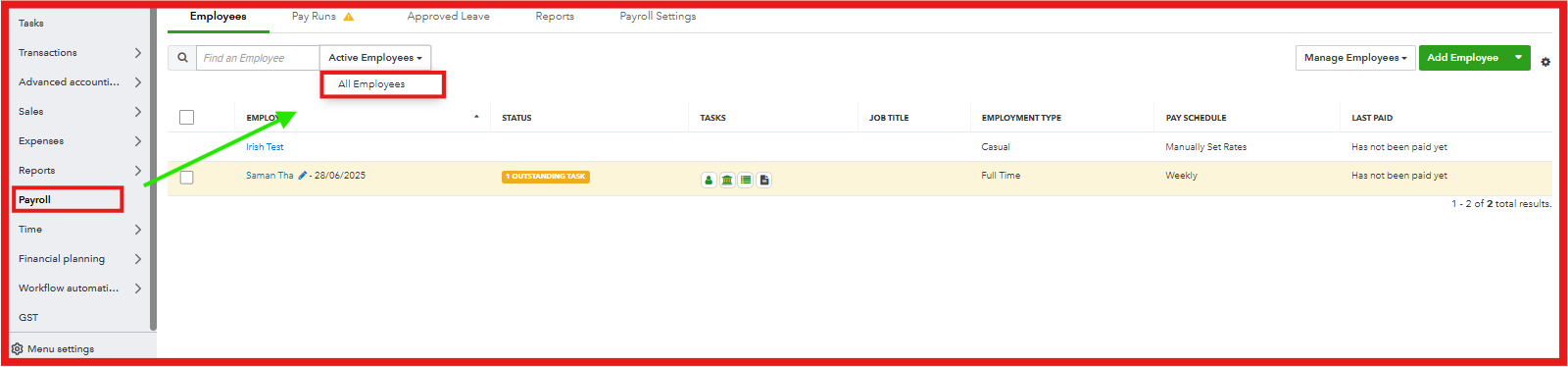Click the green list task icon
1568x367 pixels.
[x=746, y=180]
